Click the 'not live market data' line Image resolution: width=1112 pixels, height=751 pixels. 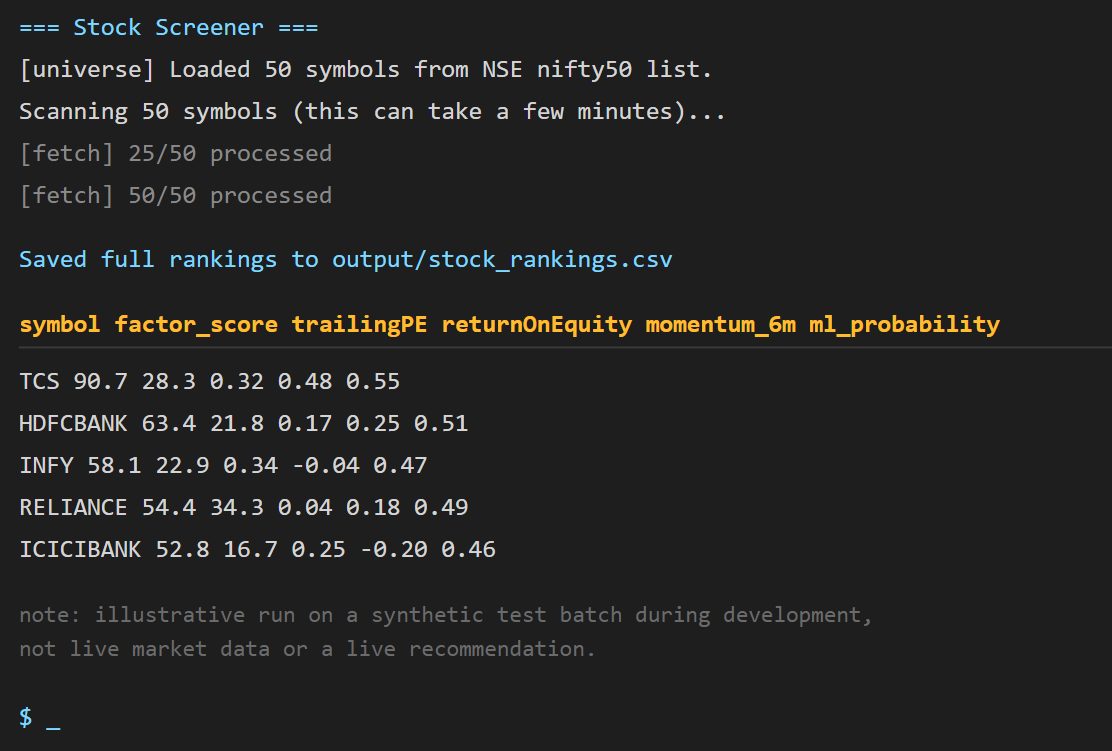(x=307, y=649)
